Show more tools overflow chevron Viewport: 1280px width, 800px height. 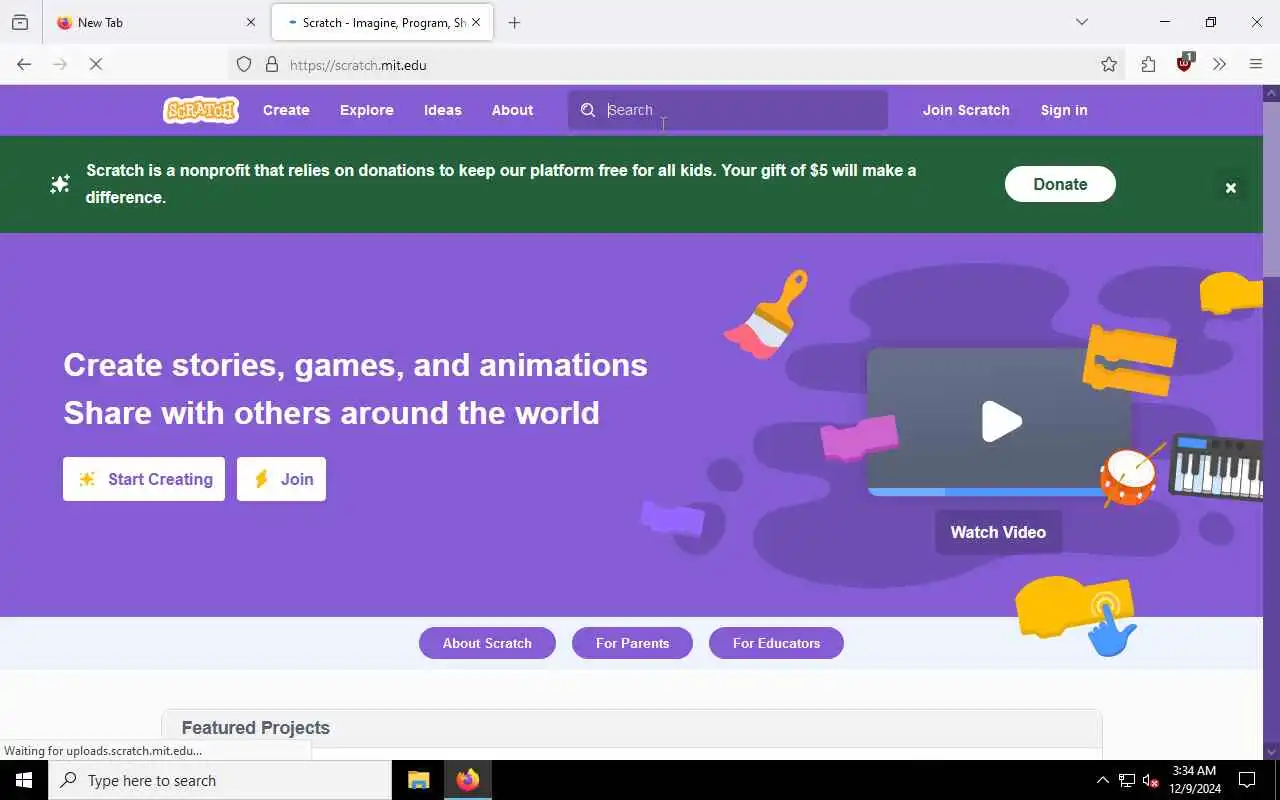1219,65
